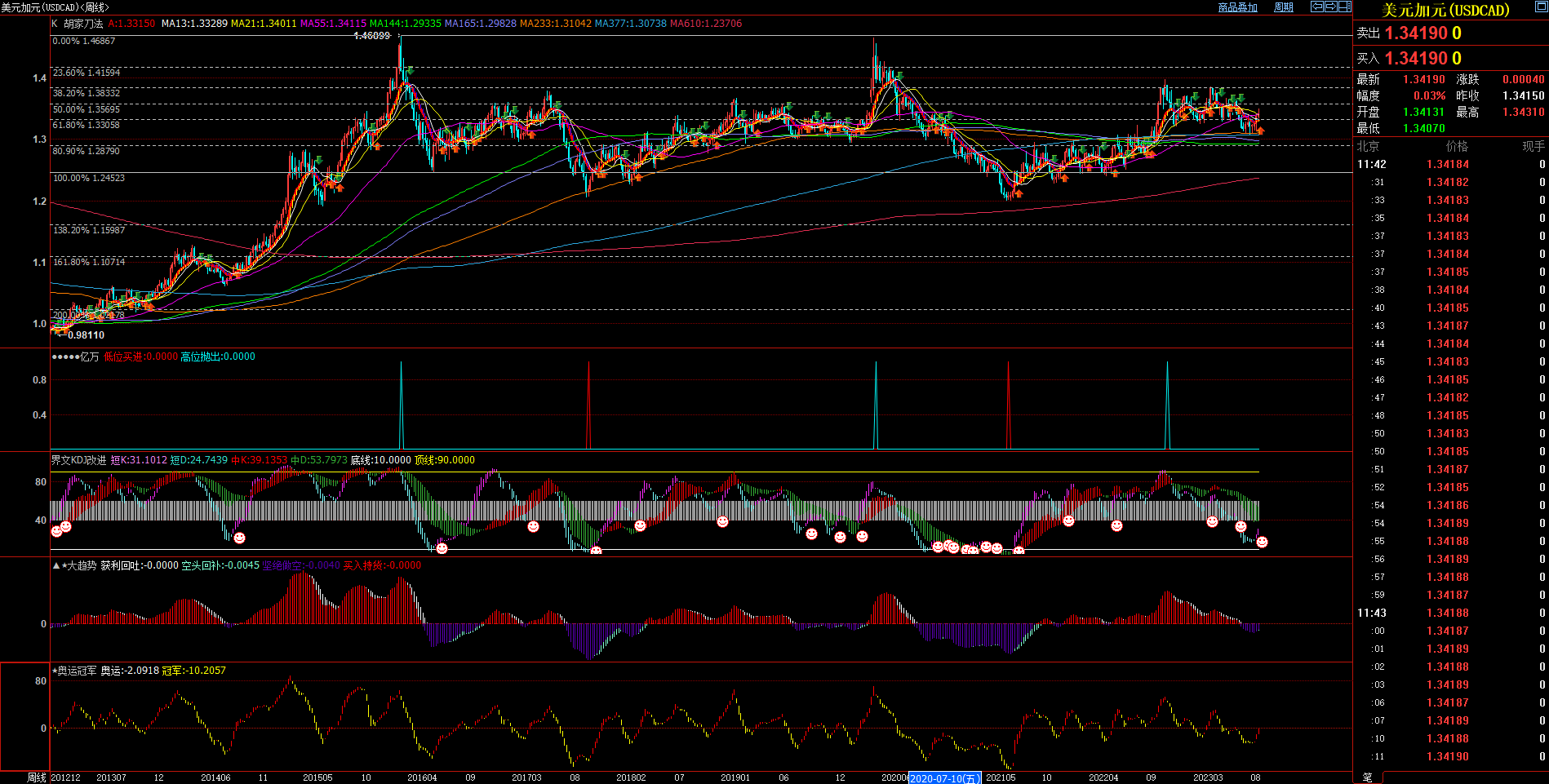Image resolution: width=1549 pixels, height=784 pixels.
Task: Click the MA610 moving average label
Action: tap(705, 24)
